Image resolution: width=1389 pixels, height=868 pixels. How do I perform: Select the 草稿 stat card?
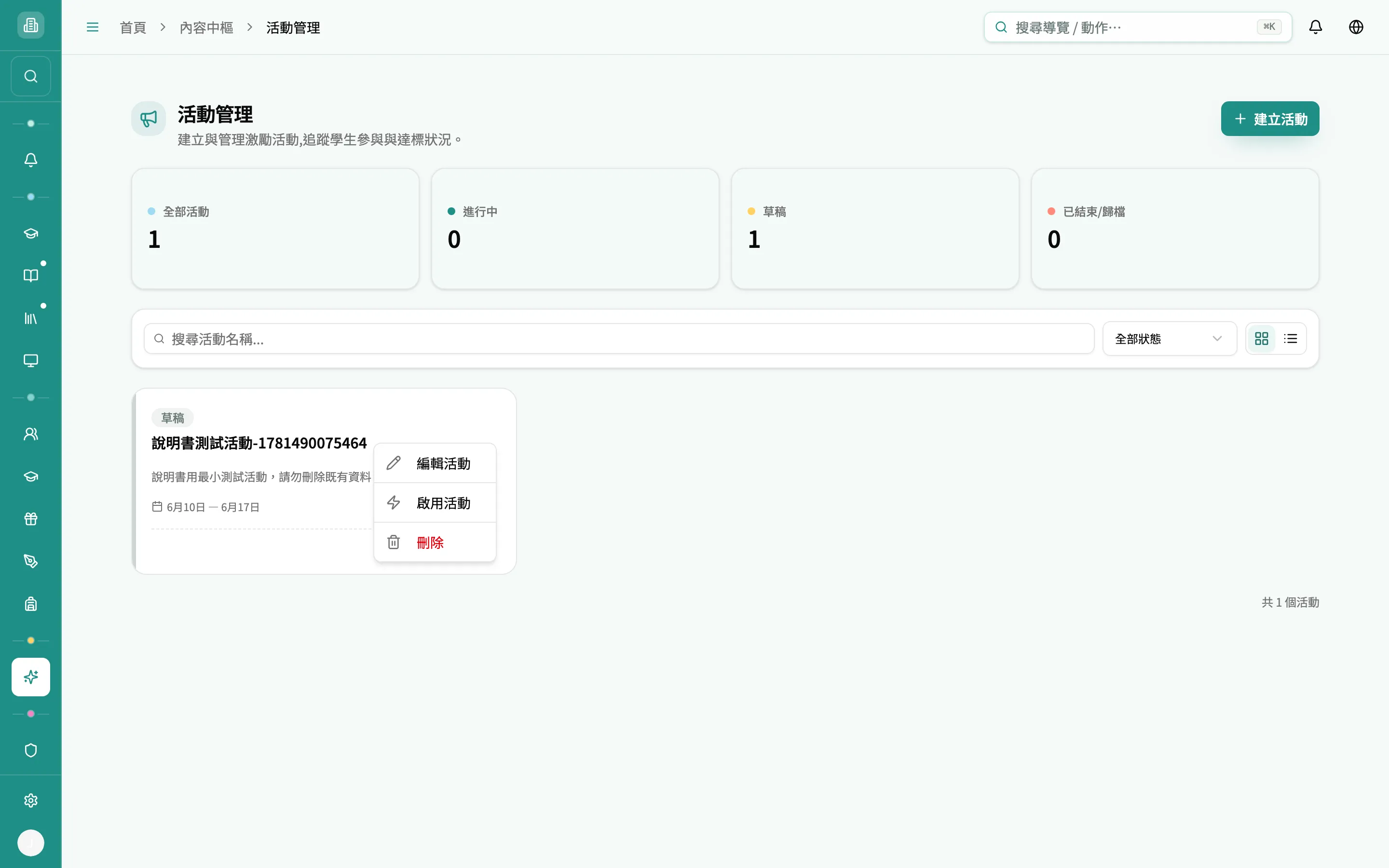click(x=875, y=229)
